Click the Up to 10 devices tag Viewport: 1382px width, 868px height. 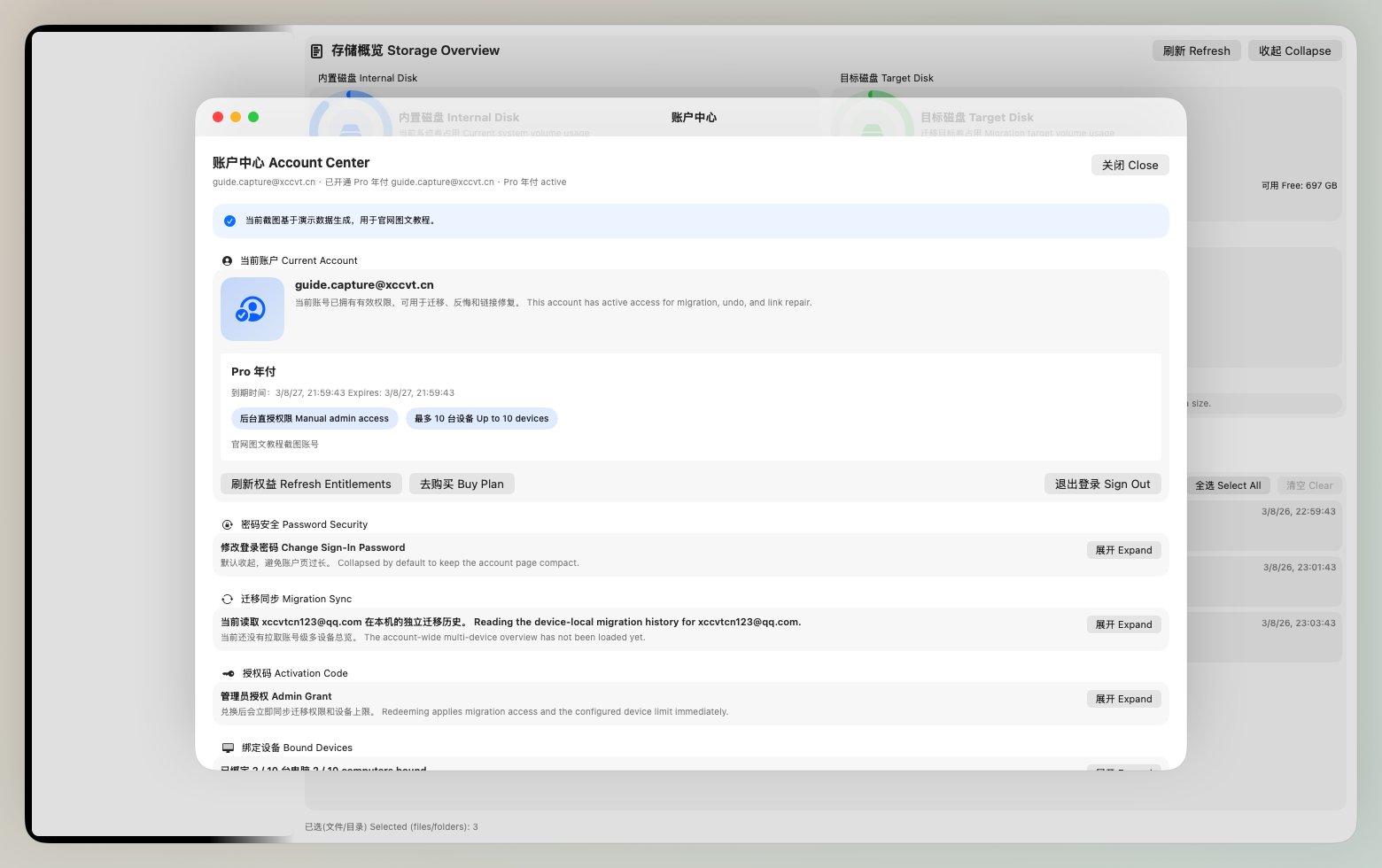(x=481, y=419)
